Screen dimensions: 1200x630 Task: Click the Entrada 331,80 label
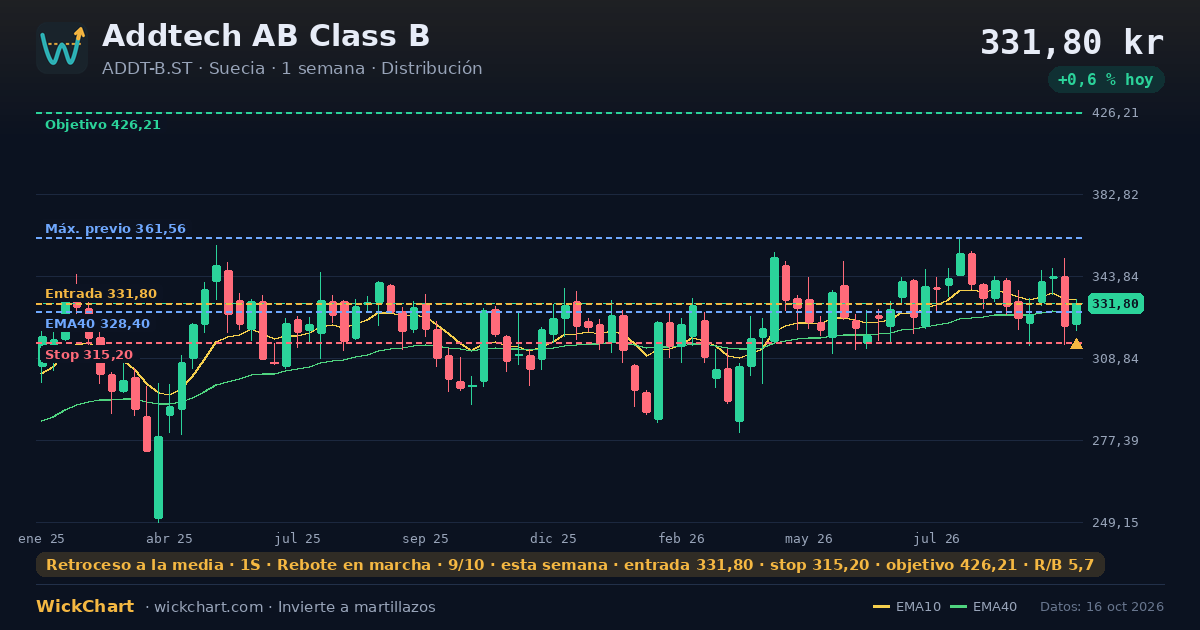[101, 293]
